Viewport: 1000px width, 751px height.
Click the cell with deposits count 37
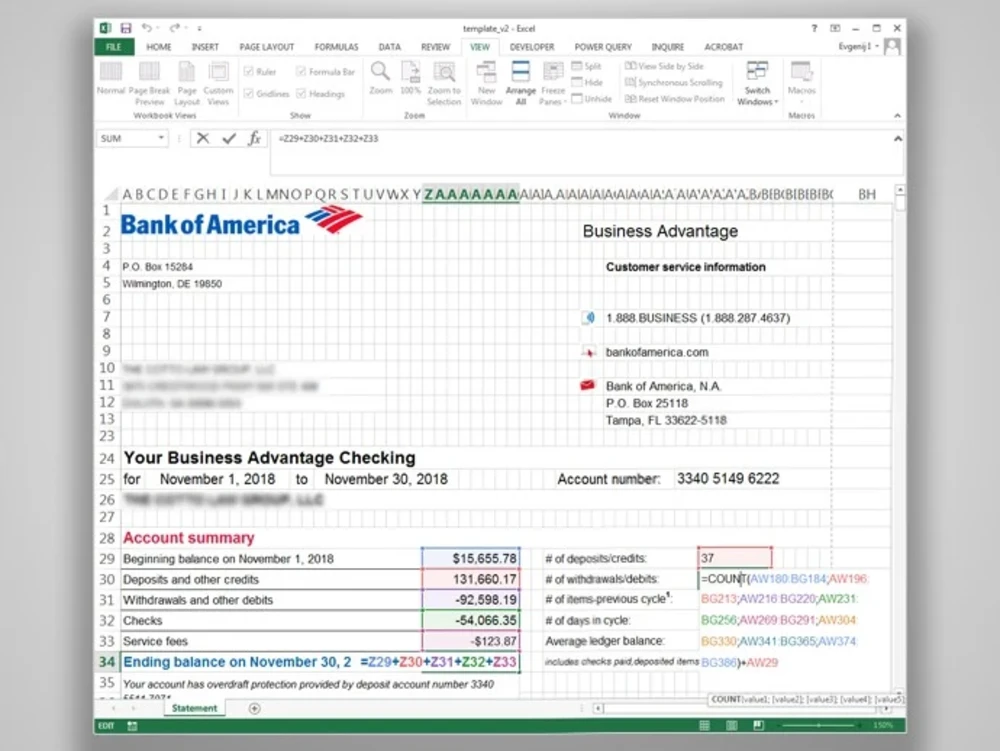point(735,558)
